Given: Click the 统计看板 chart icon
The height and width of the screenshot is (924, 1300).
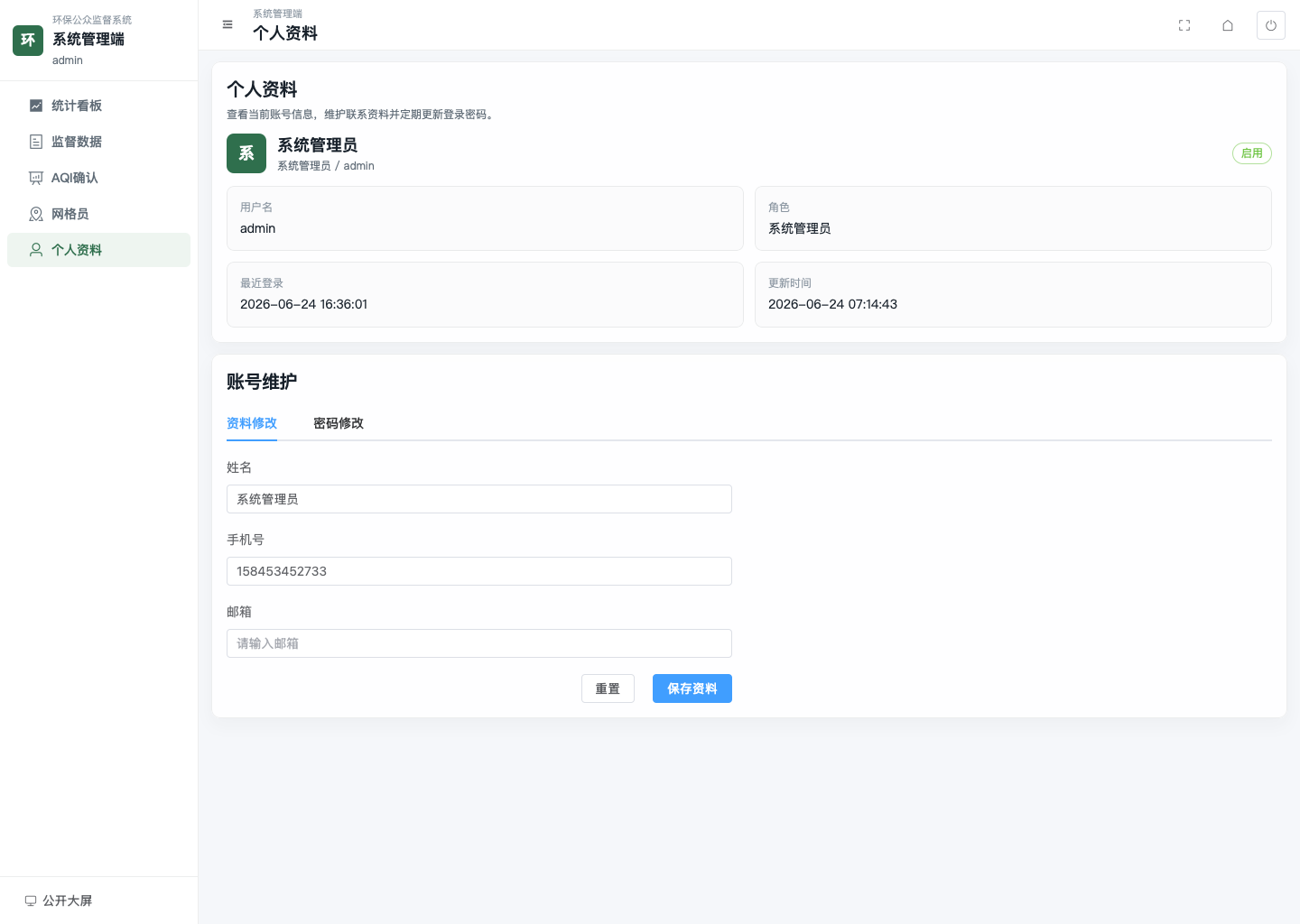Looking at the screenshot, I should pyautogui.click(x=36, y=106).
